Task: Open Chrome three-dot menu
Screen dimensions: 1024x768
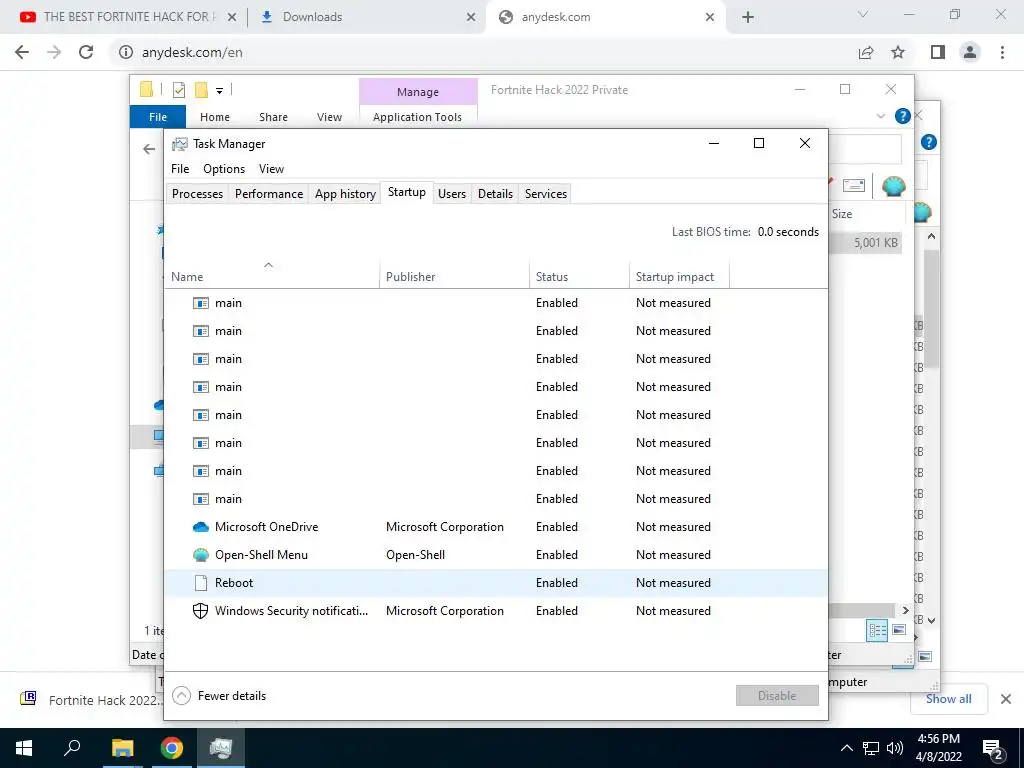Action: (1002, 52)
